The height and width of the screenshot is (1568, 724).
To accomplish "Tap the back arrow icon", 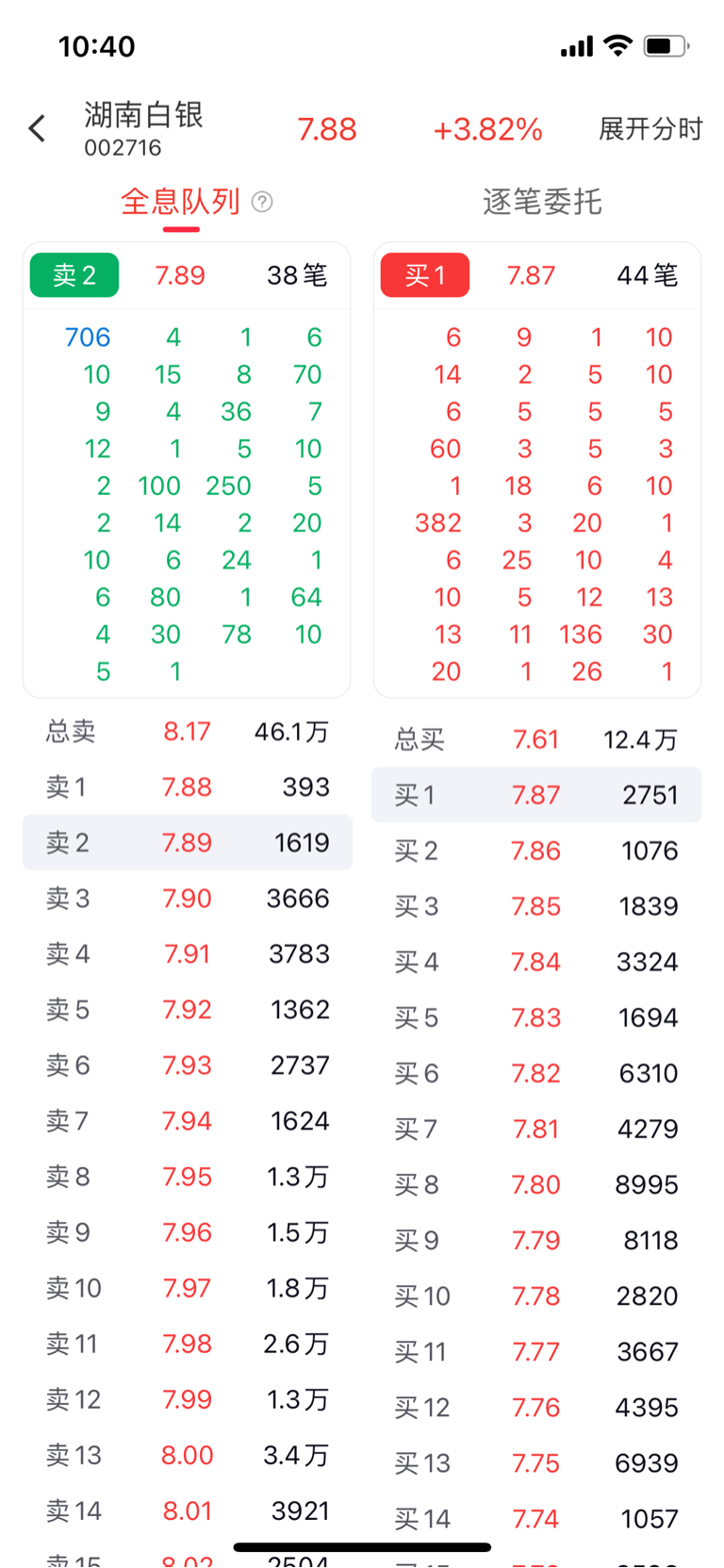I will [37, 129].
